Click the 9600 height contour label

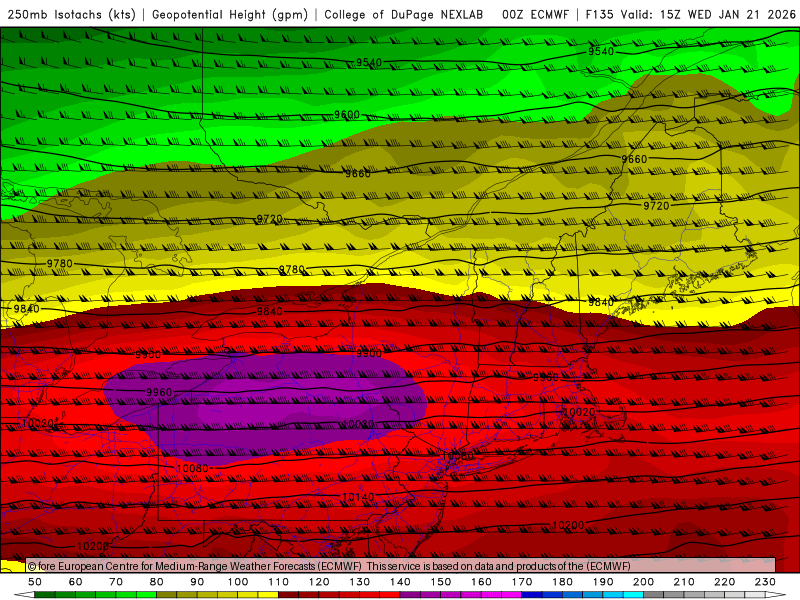(x=346, y=115)
